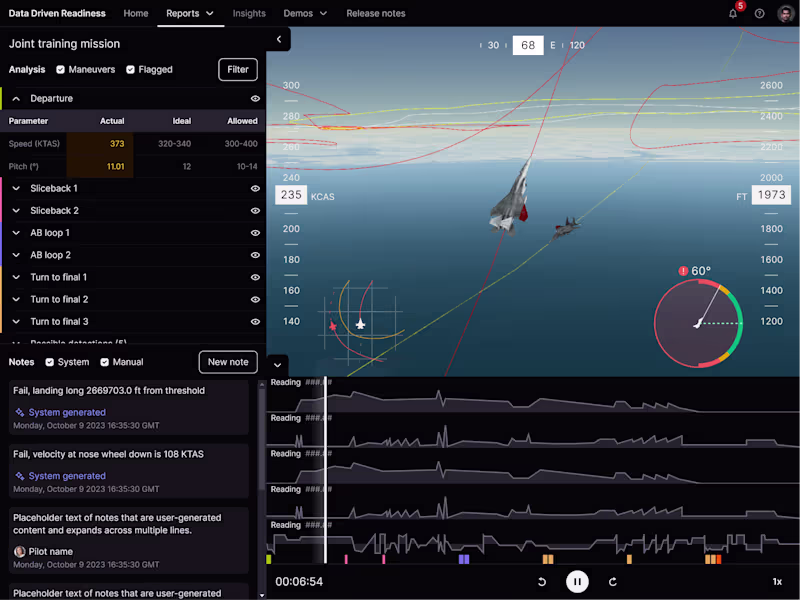Image resolution: width=800 pixels, height=600 pixels.
Task: Go to the Home tab
Action: [x=136, y=13]
